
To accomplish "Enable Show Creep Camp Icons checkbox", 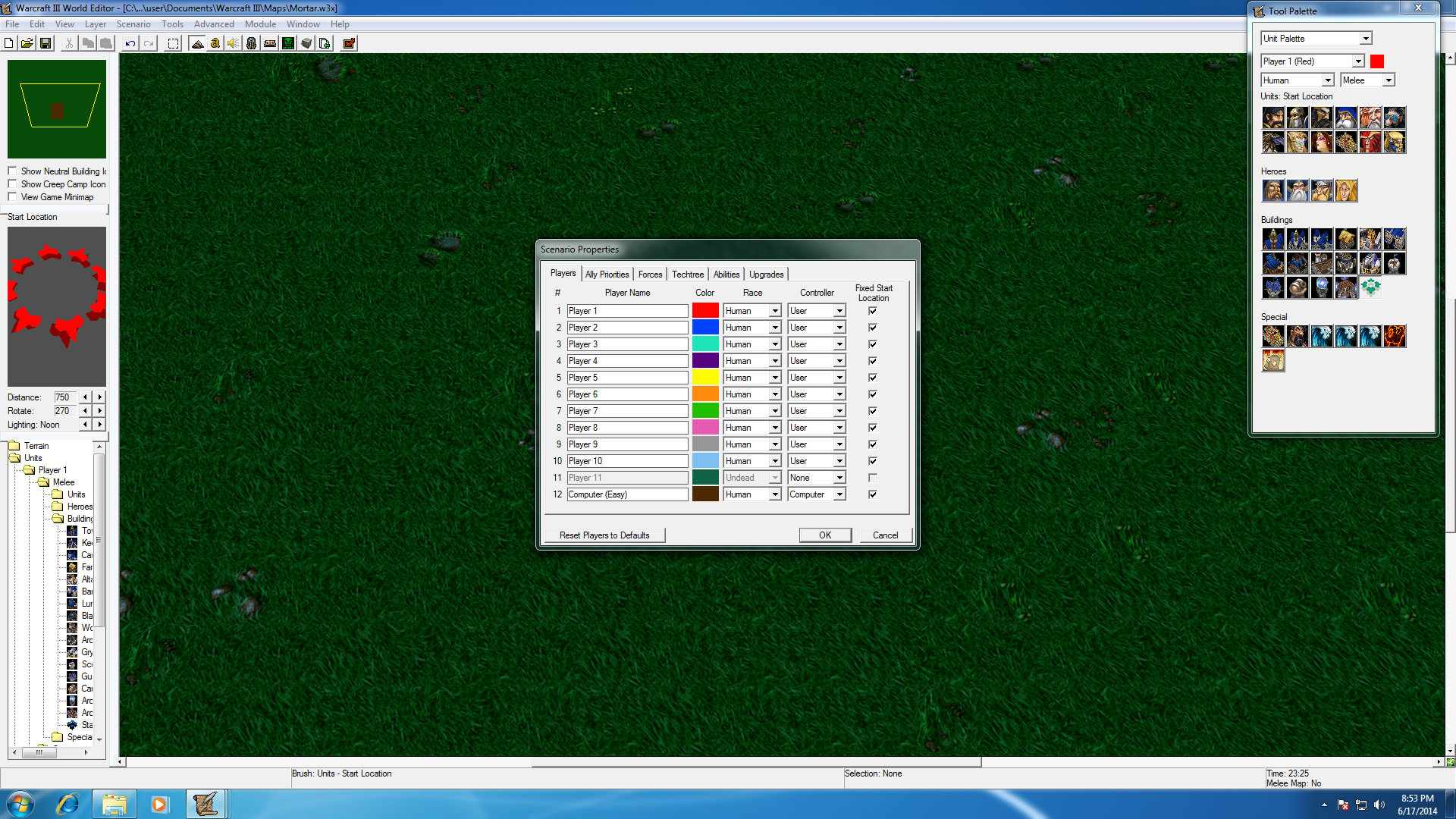I will pos(12,184).
